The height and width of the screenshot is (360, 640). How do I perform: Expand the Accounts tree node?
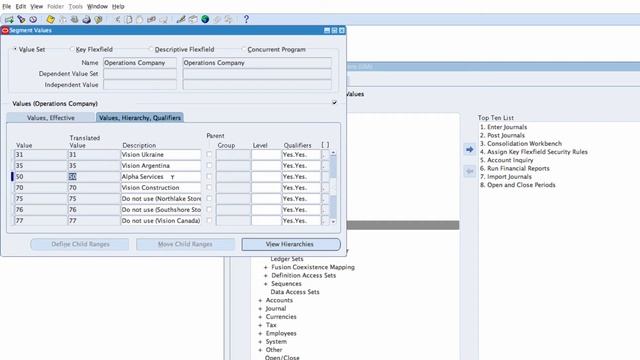(260, 300)
